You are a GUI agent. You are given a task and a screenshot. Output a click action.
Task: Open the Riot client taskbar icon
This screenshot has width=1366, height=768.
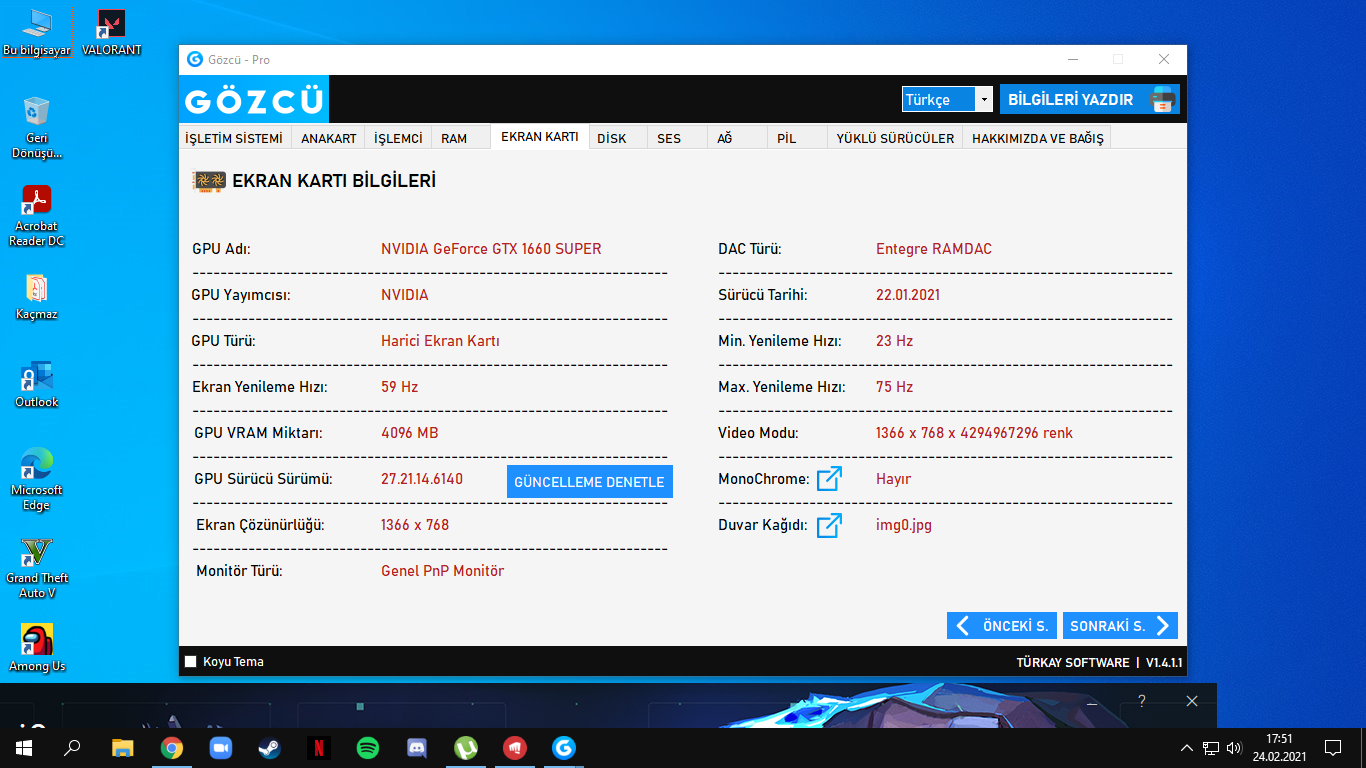click(x=515, y=747)
